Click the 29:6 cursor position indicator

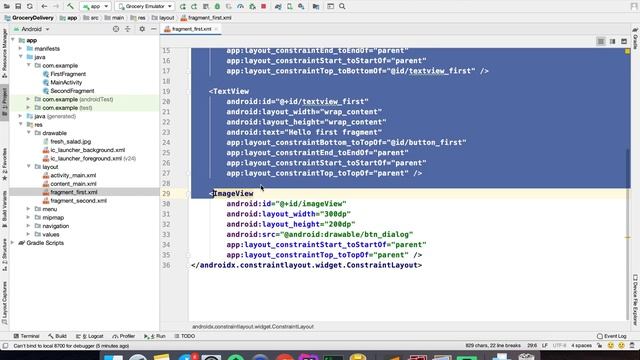point(532,346)
